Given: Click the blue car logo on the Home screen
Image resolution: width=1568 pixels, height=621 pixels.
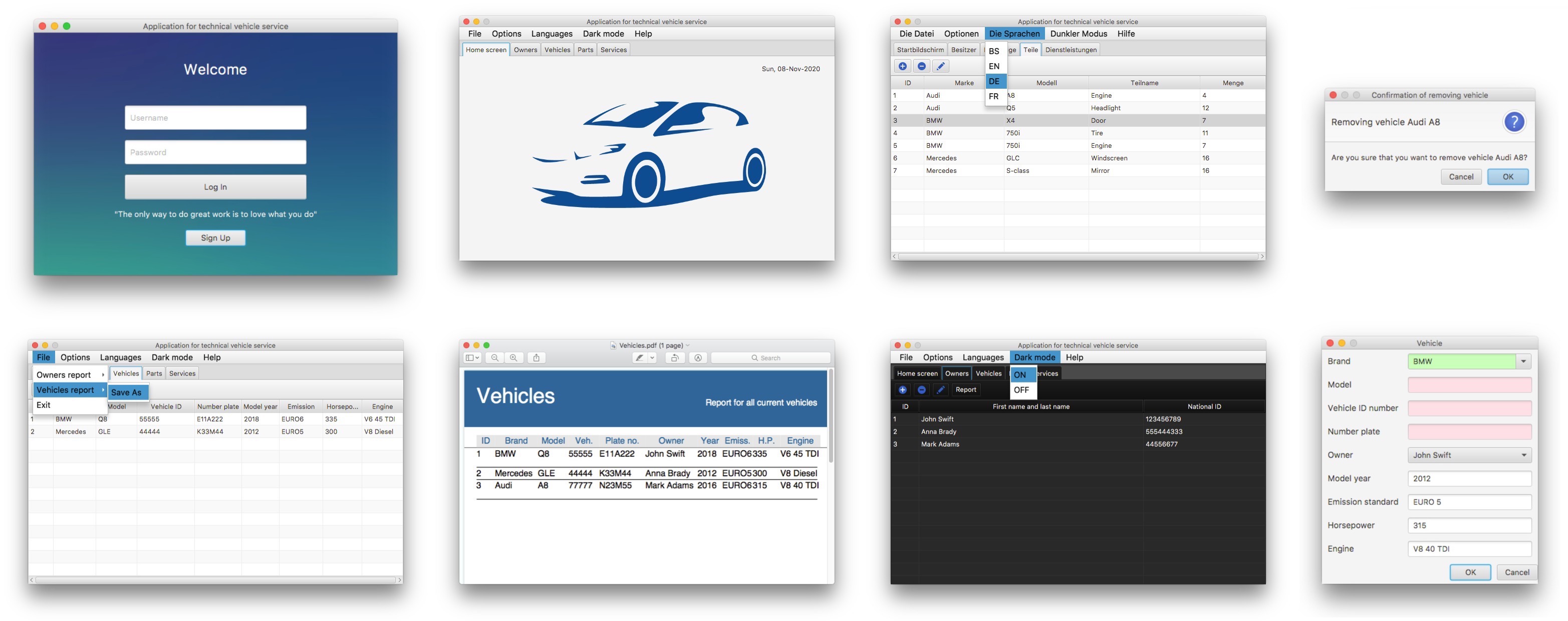Looking at the screenshot, I should tap(649, 155).
